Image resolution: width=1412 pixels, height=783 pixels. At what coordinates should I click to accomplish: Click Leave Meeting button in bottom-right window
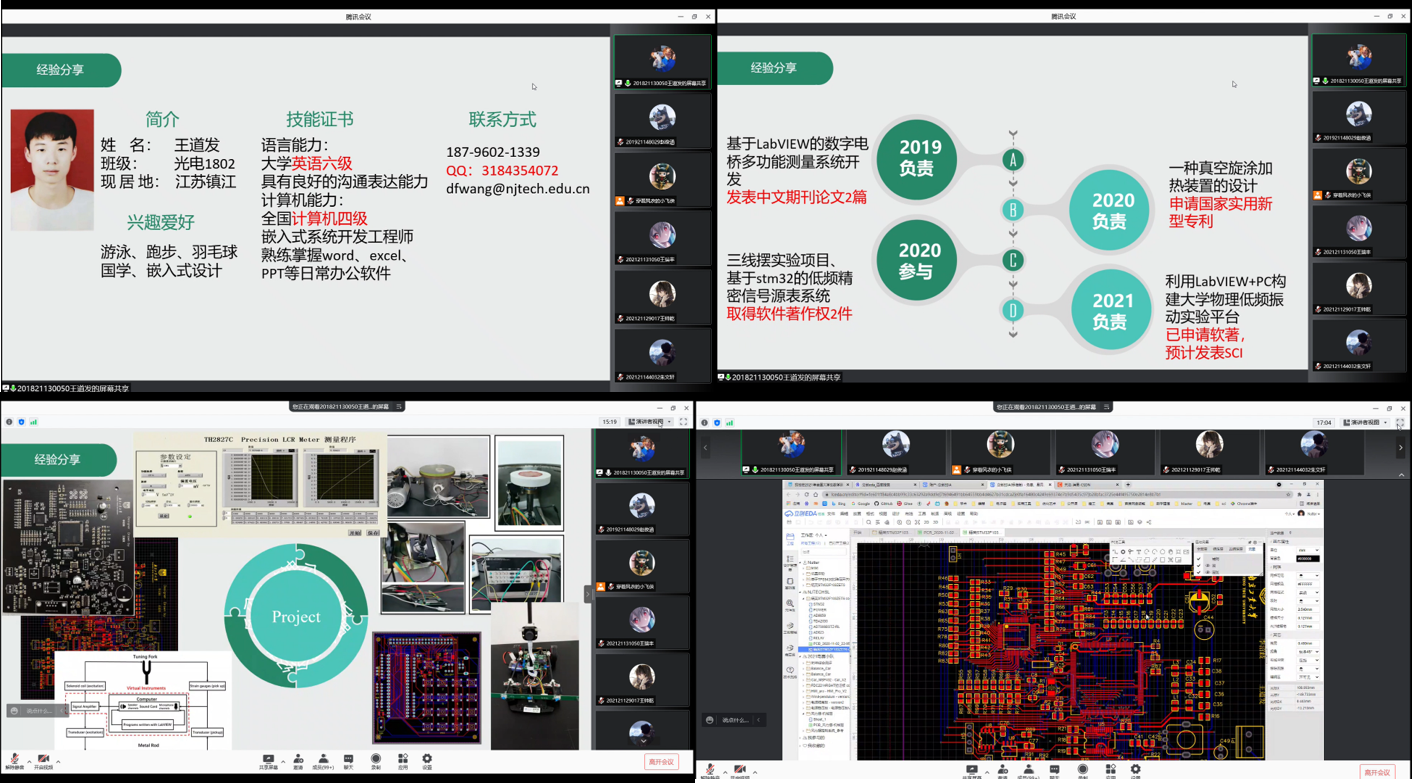[x=1377, y=772]
